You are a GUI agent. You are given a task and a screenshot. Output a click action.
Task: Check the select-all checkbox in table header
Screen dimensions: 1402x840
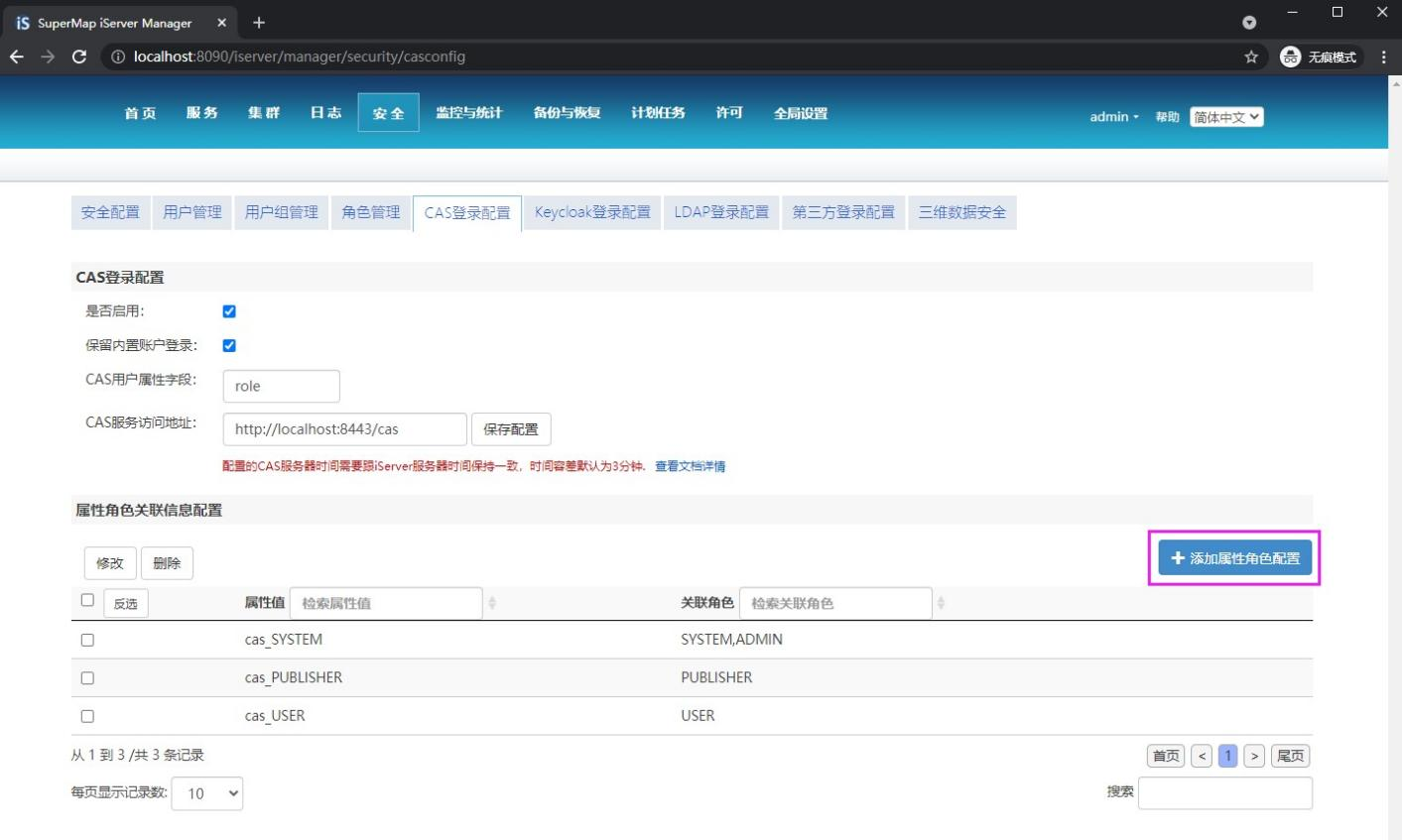pos(87,600)
